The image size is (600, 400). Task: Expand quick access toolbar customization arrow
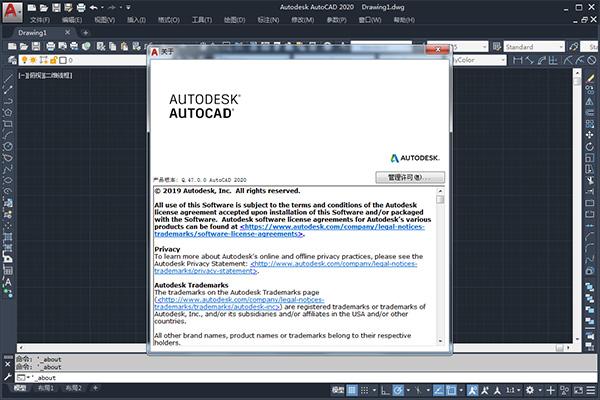(x=128, y=7)
